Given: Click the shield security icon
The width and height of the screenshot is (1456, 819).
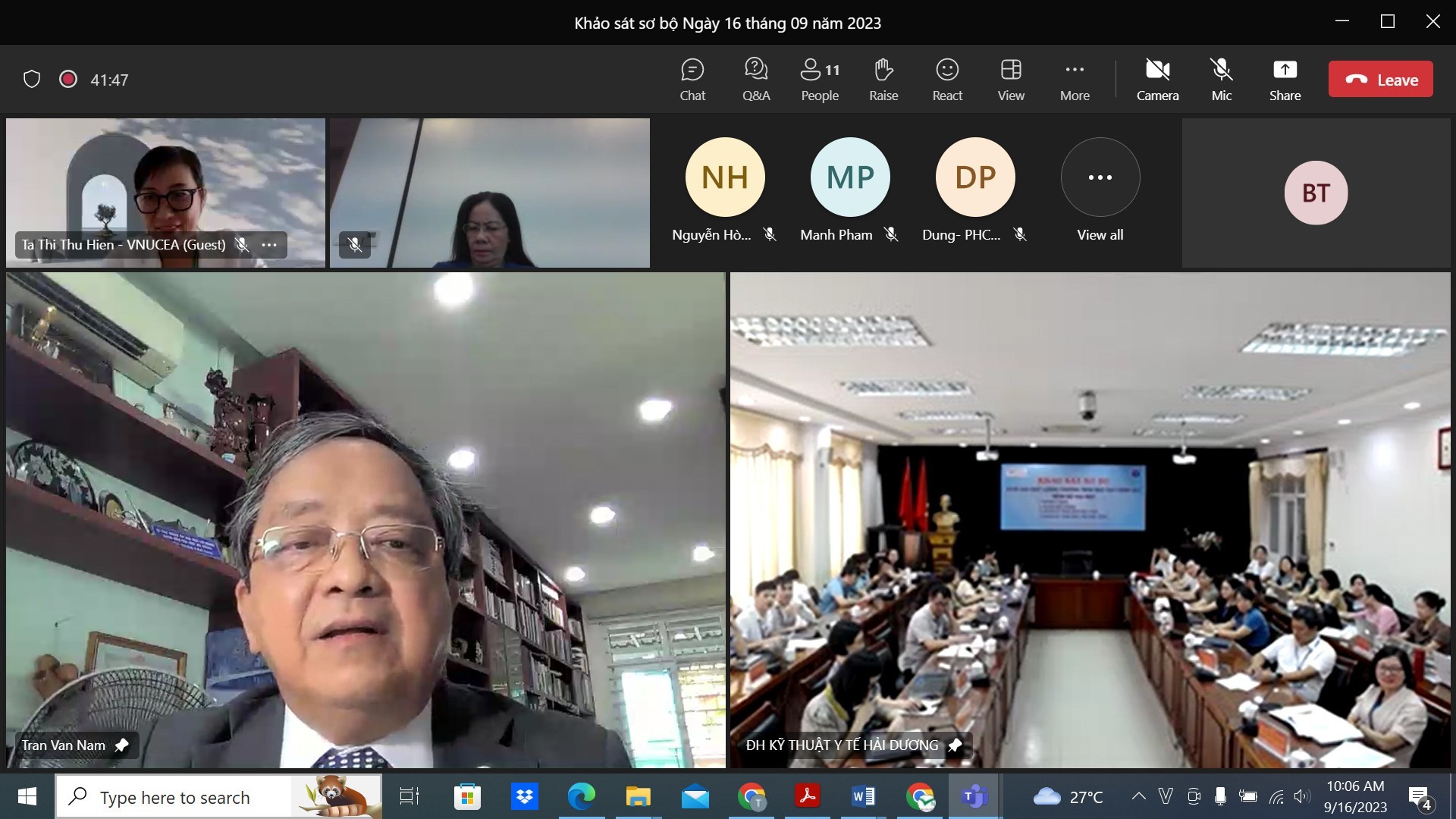Looking at the screenshot, I should [x=32, y=80].
